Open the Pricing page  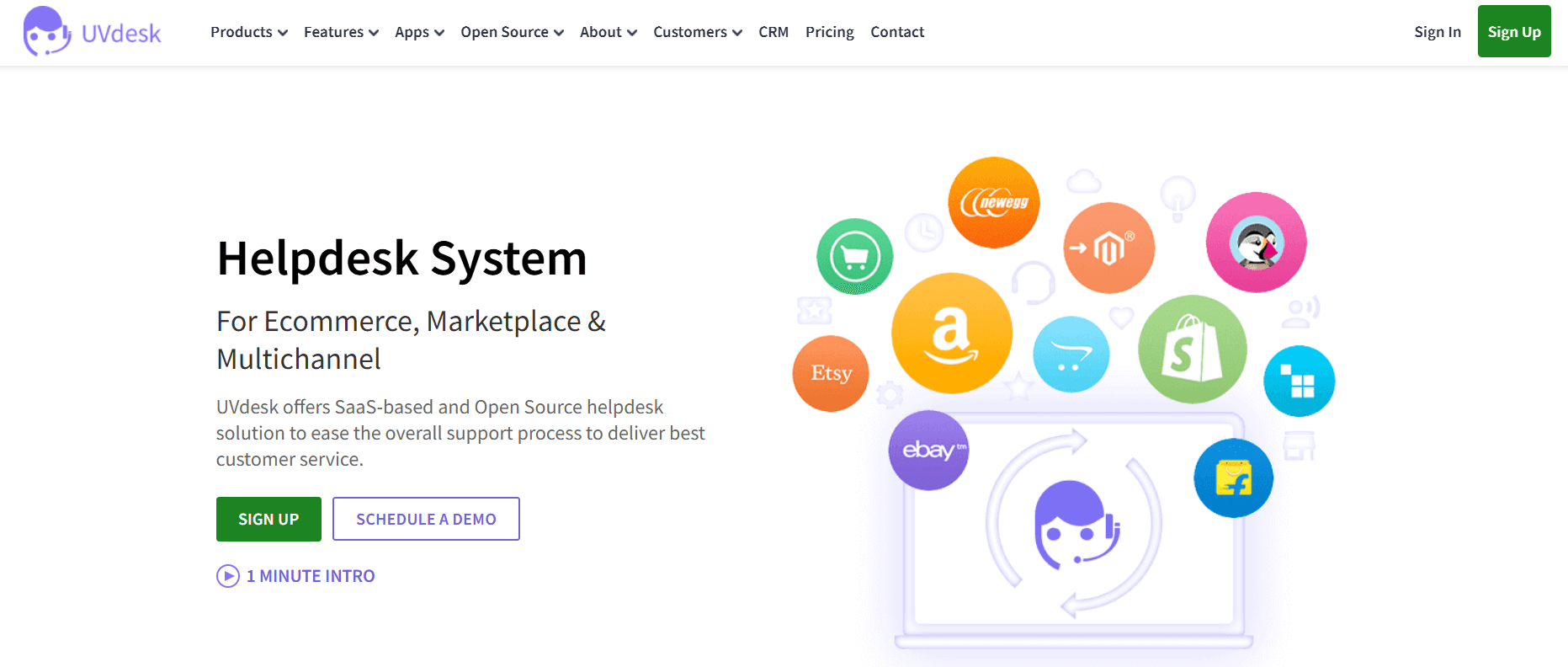[x=830, y=32]
